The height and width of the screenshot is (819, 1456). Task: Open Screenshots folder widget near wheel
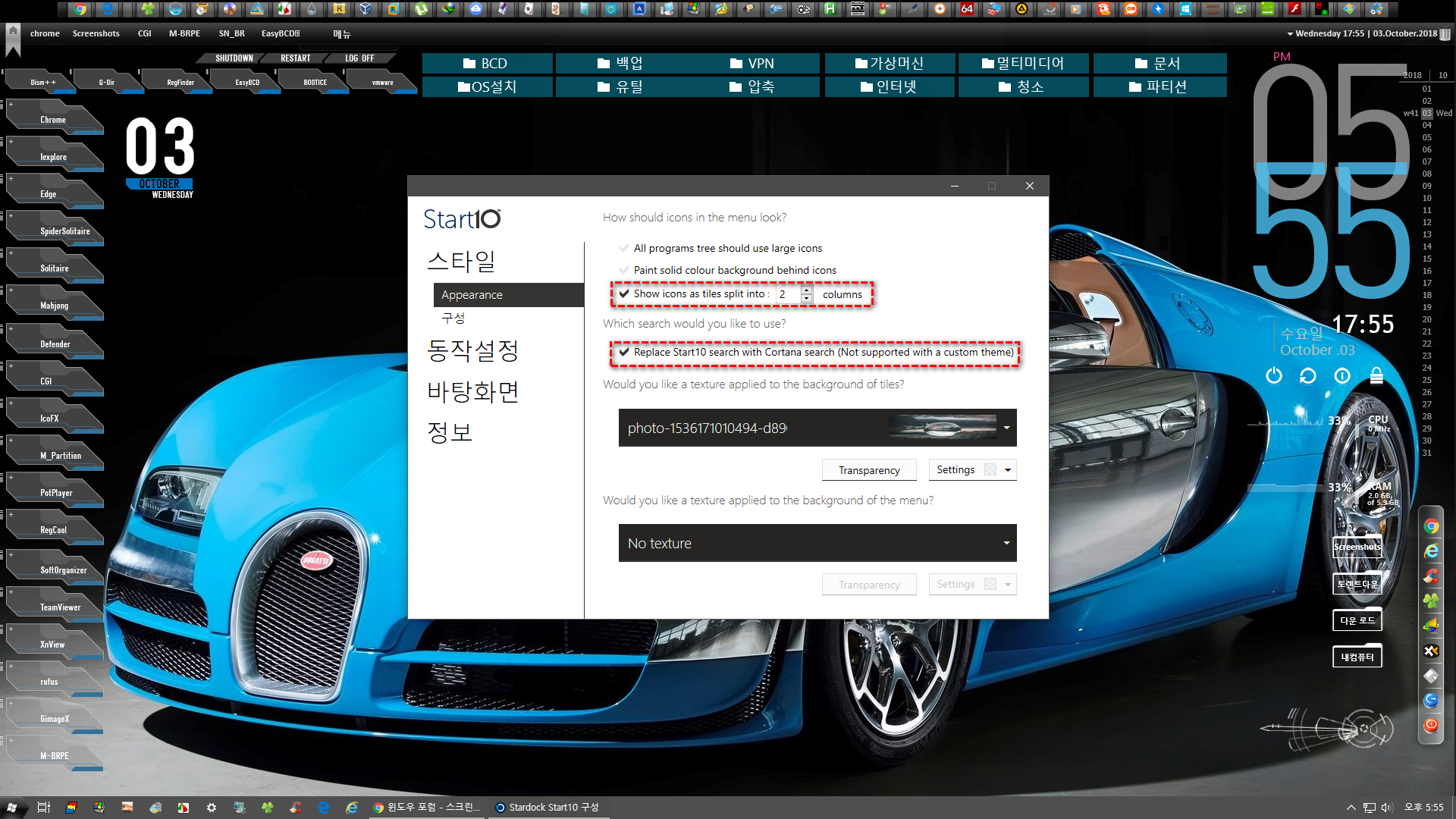pos(1357,547)
